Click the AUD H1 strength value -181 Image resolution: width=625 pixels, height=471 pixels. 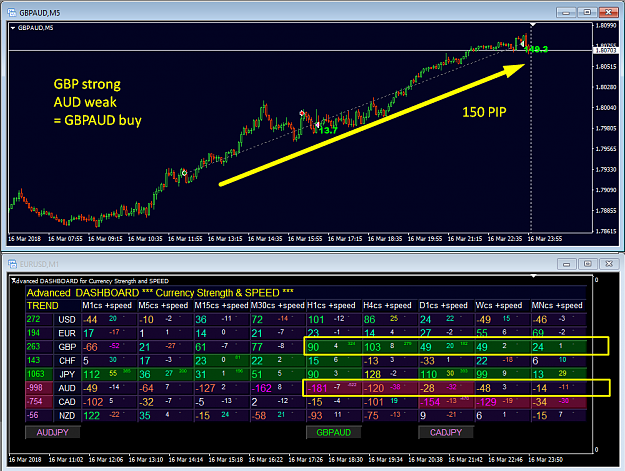317,388
